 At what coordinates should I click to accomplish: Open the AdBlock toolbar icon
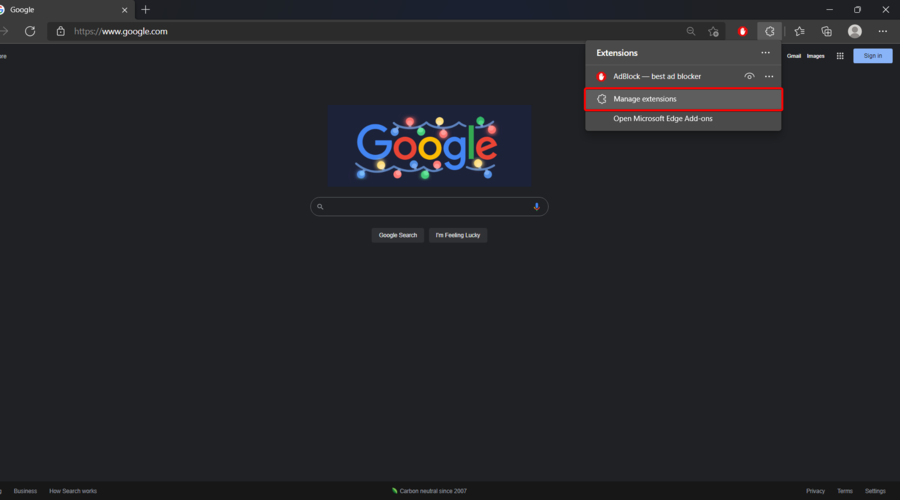click(x=742, y=32)
